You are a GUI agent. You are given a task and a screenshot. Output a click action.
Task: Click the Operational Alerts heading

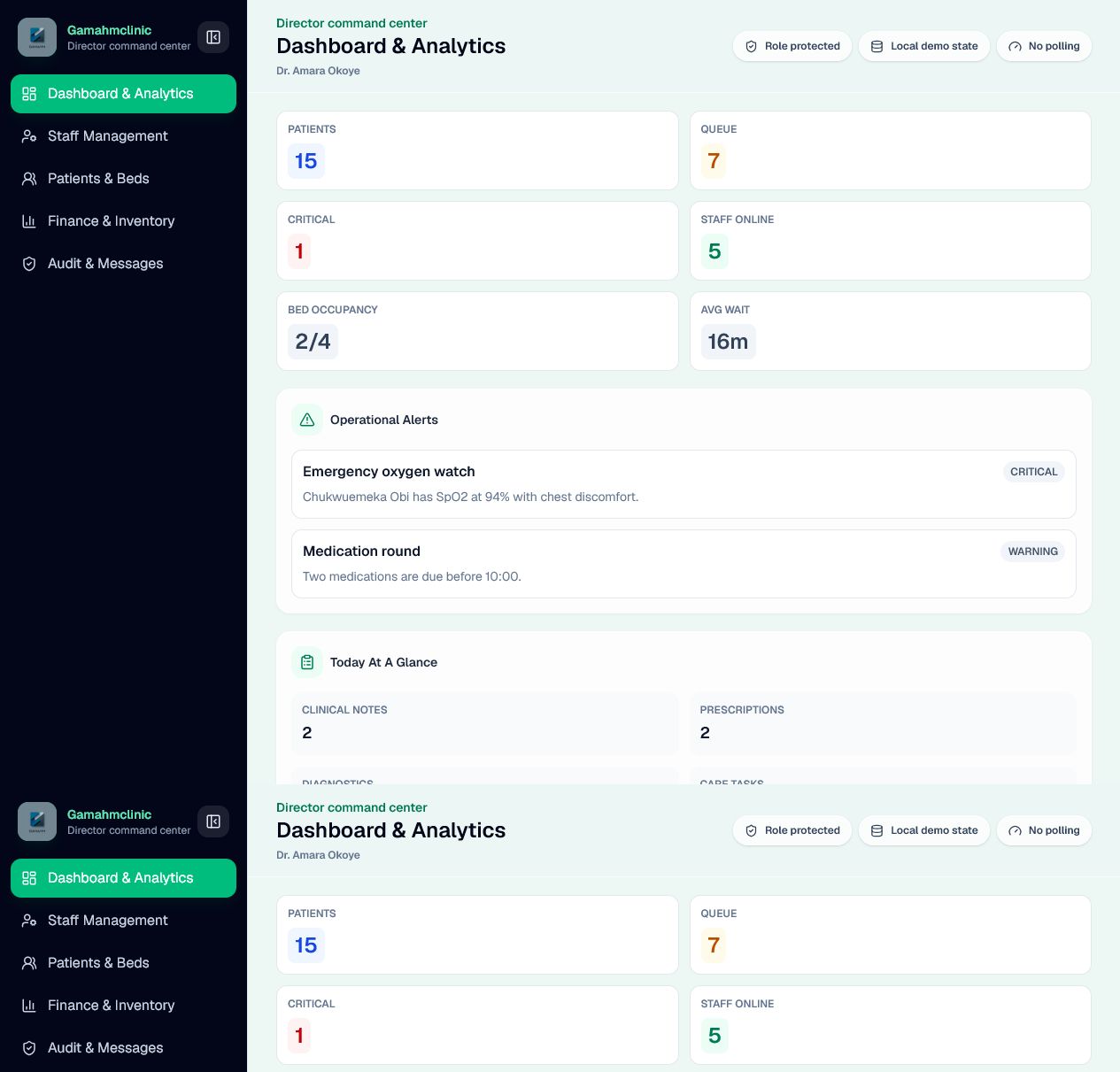coord(384,420)
